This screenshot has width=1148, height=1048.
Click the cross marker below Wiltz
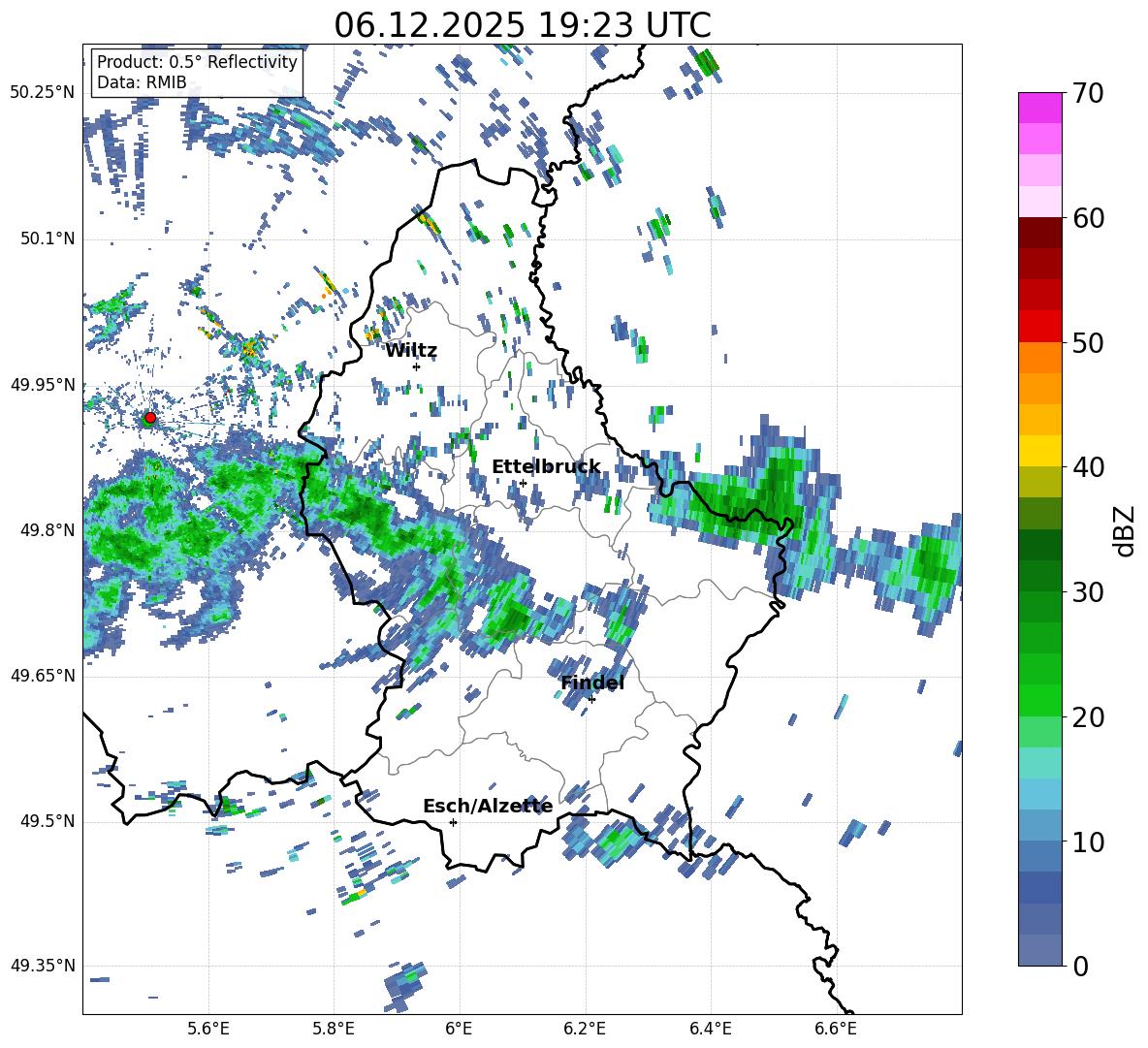(417, 366)
